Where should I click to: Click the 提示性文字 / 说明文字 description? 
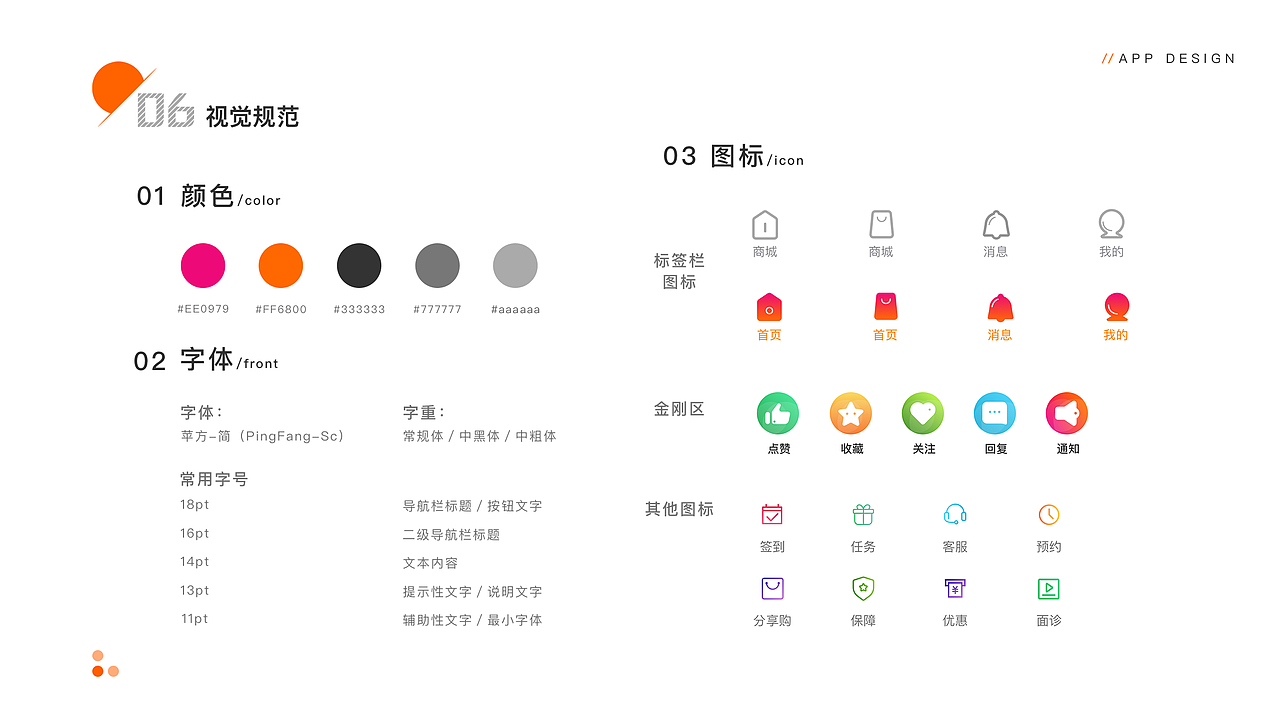pyautogui.click(x=472, y=592)
